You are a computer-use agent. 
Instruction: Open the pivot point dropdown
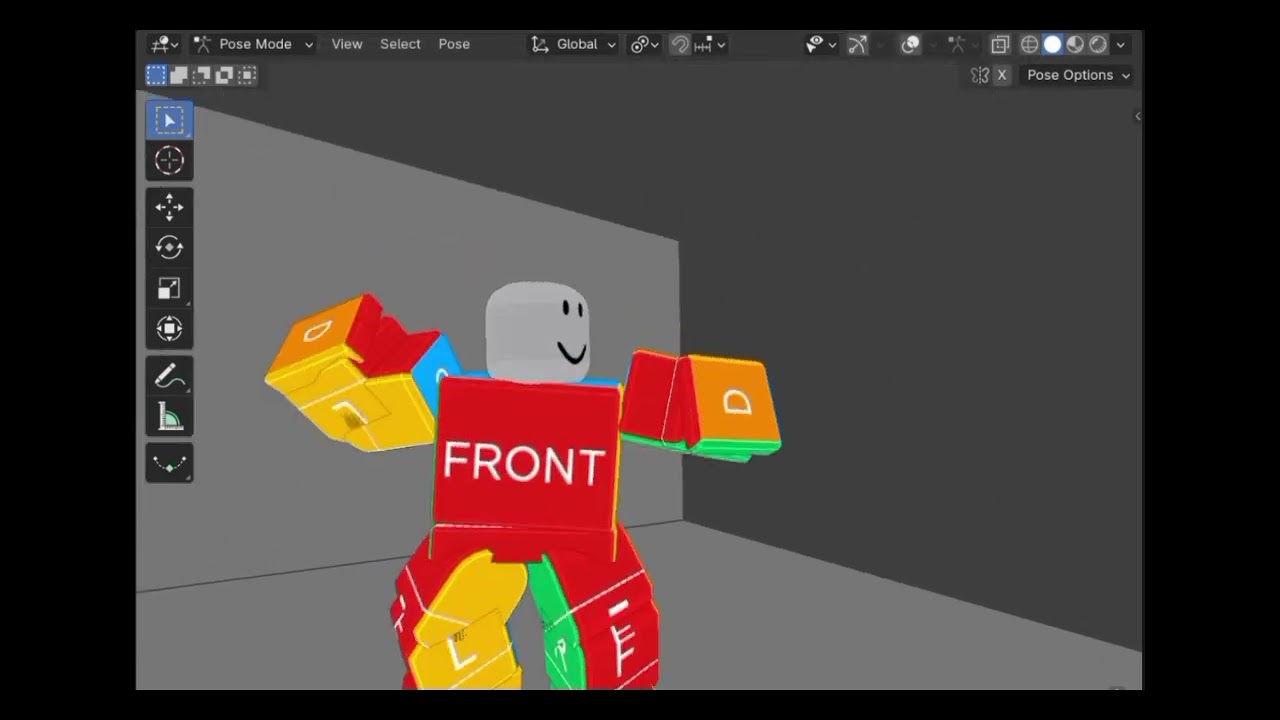[x=644, y=44]
